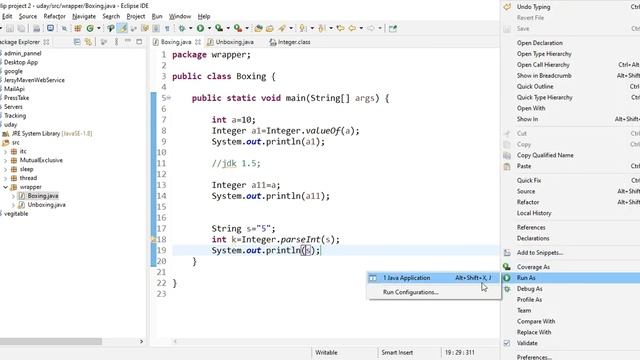
Task: Click the green Run toolbar icon
Action: tap(200, 28)
